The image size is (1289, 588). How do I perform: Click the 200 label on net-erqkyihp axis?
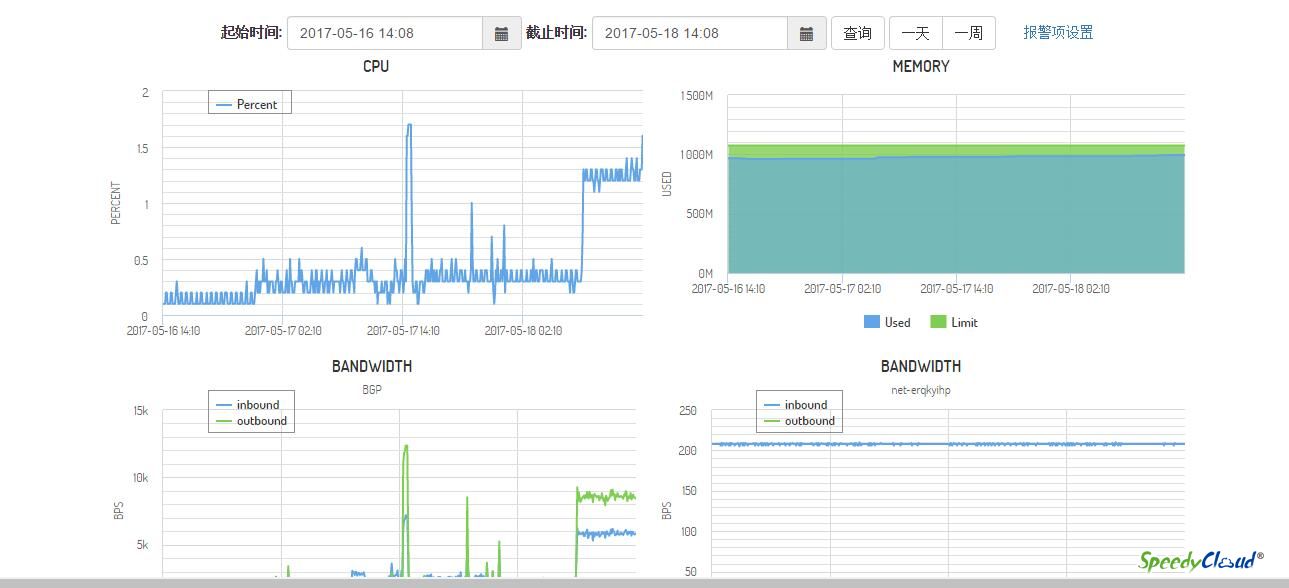(687, 451)
